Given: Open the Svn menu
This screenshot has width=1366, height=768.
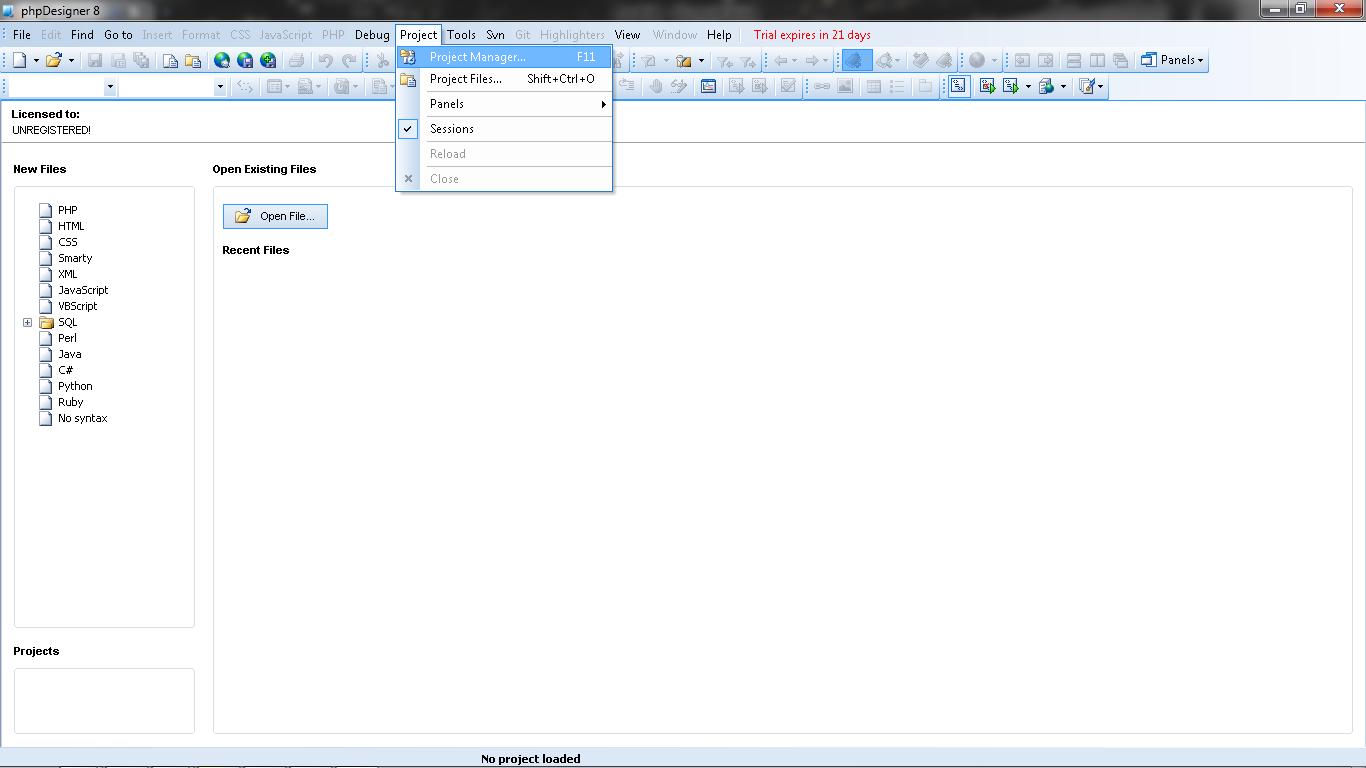Looking at the screenshot, I should pos(495,35).
